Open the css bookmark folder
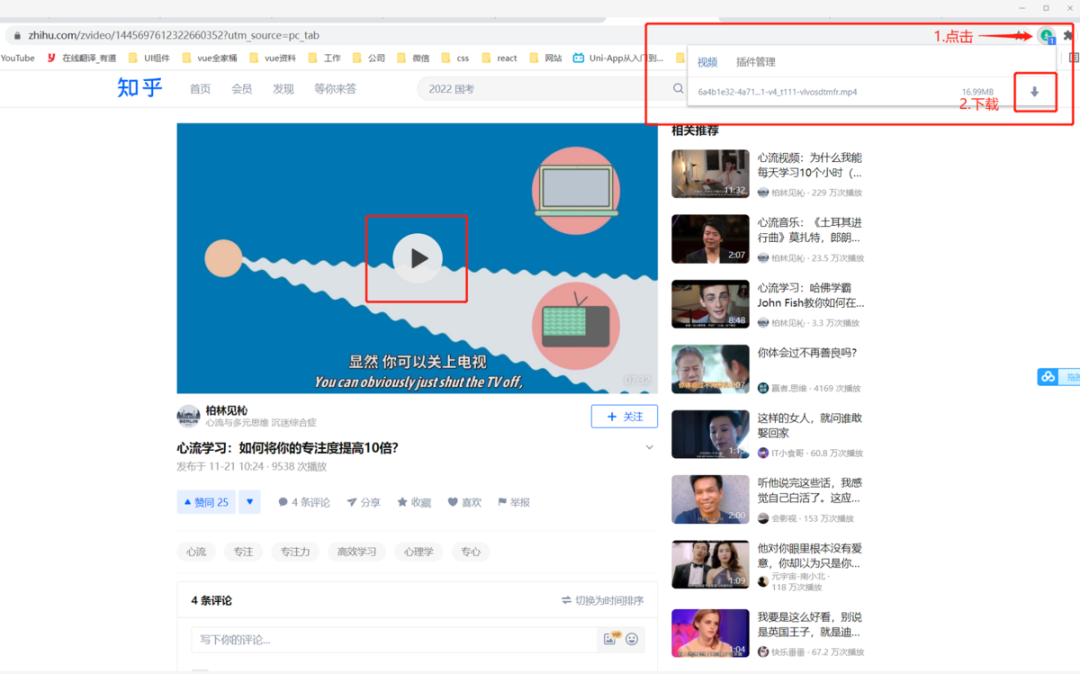 pyautogui.click(x=455, y=58)
